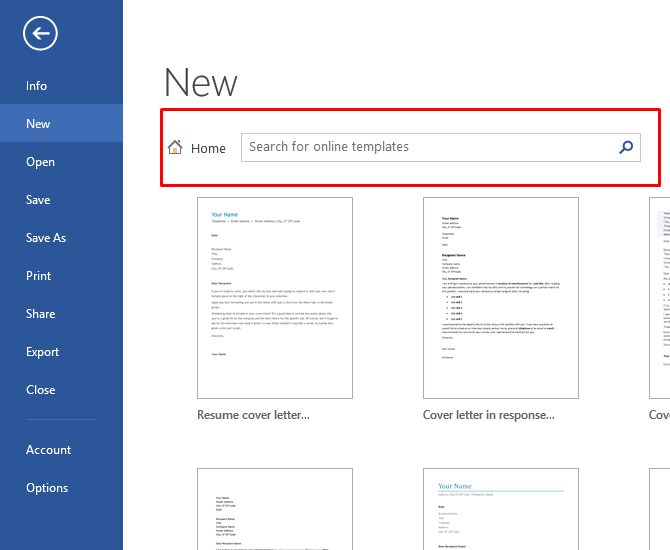Select Share in the sidebar

tap(41, 314)
